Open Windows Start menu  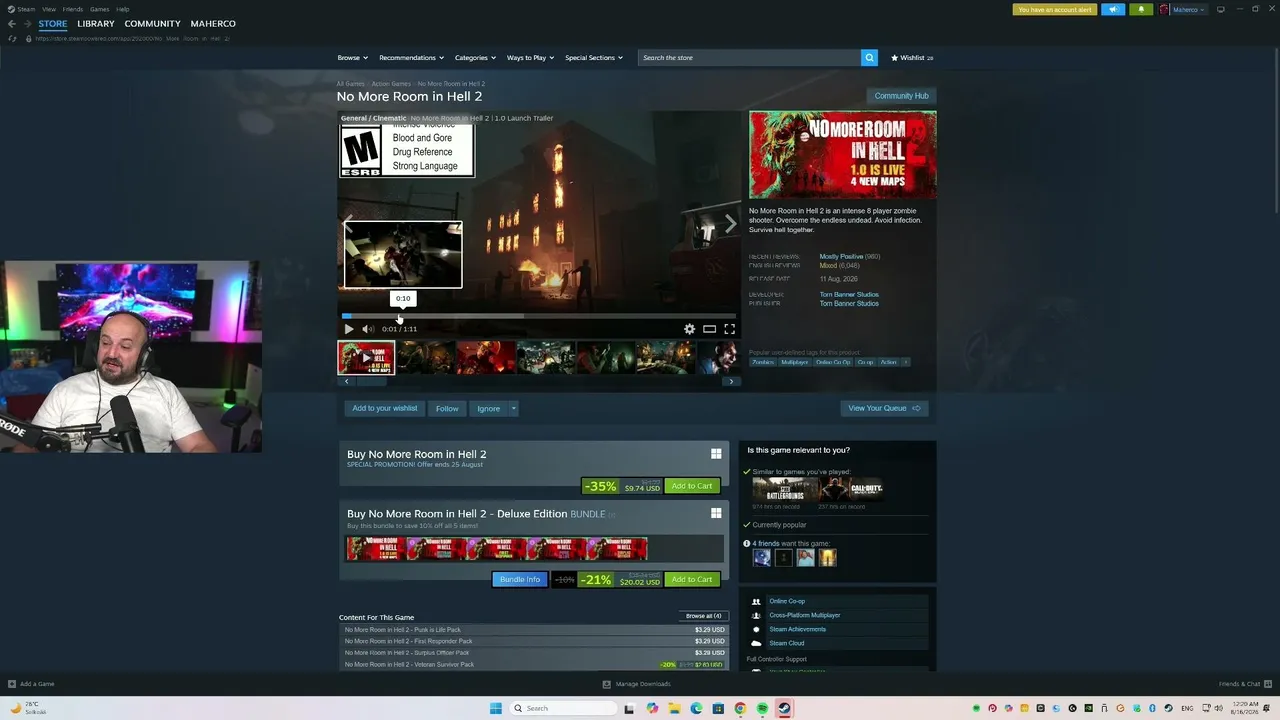coord(495,709)
